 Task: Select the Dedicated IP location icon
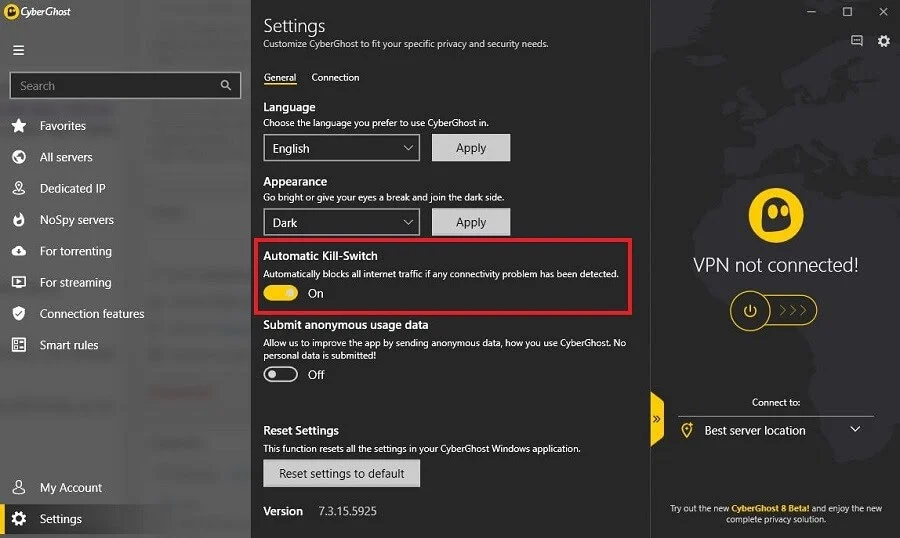pos(18,188)
